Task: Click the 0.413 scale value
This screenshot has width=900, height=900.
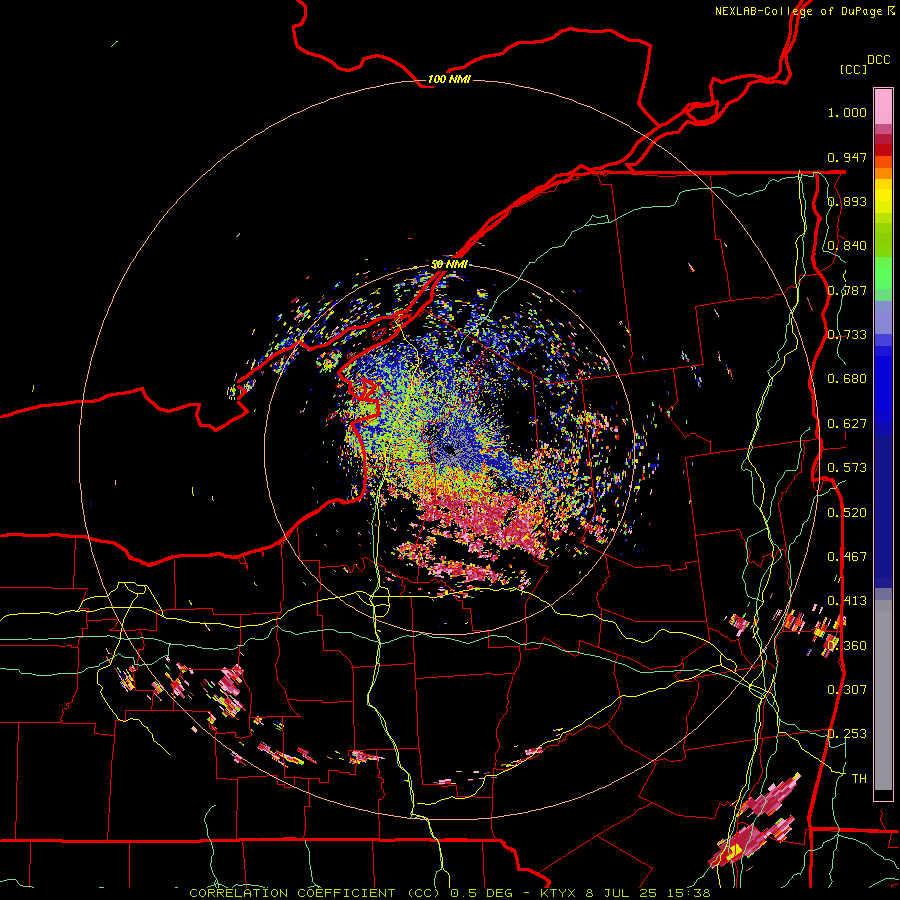Action: (847, 601)
